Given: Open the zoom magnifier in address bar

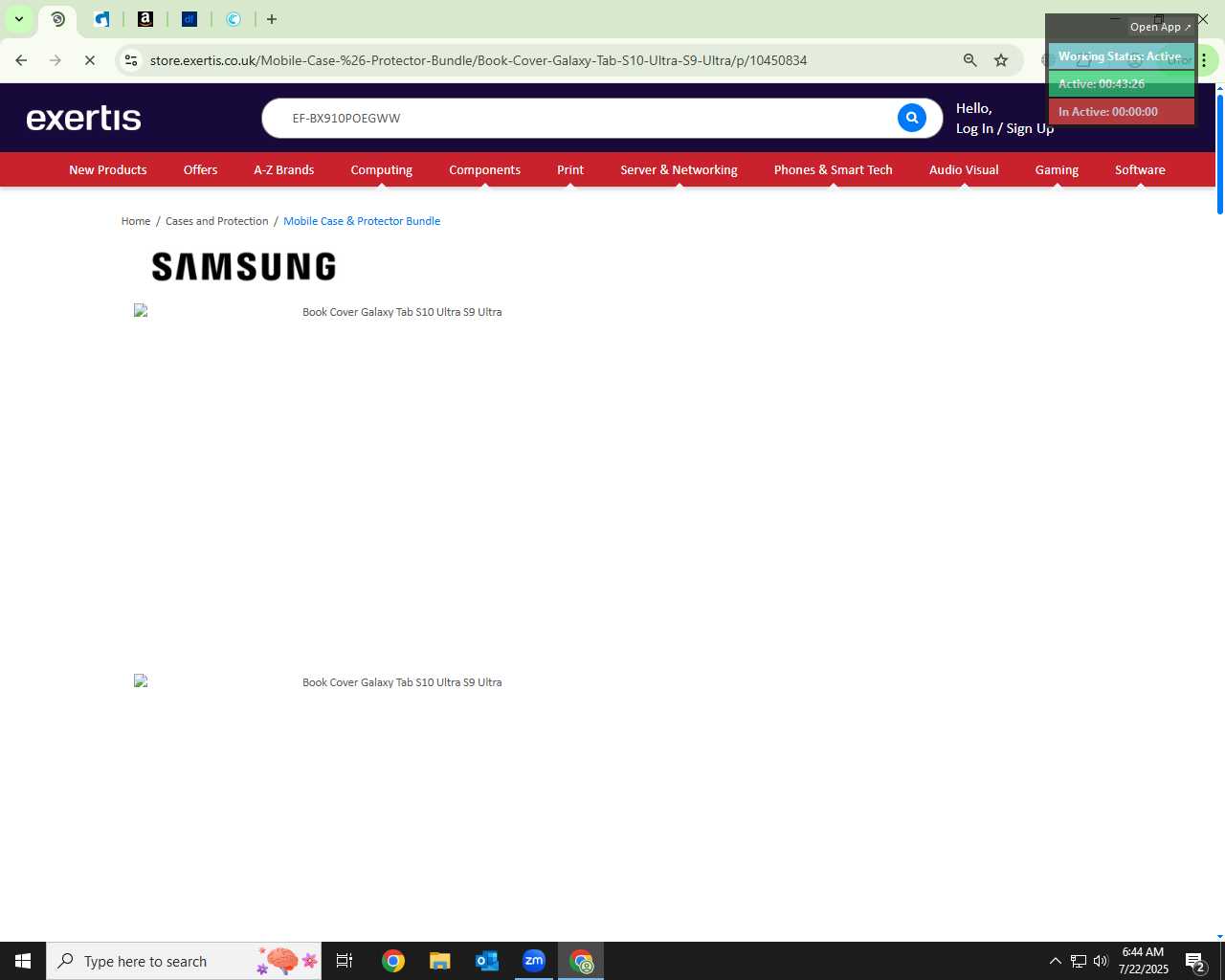Looking at the screenshot, I should 970,60.
